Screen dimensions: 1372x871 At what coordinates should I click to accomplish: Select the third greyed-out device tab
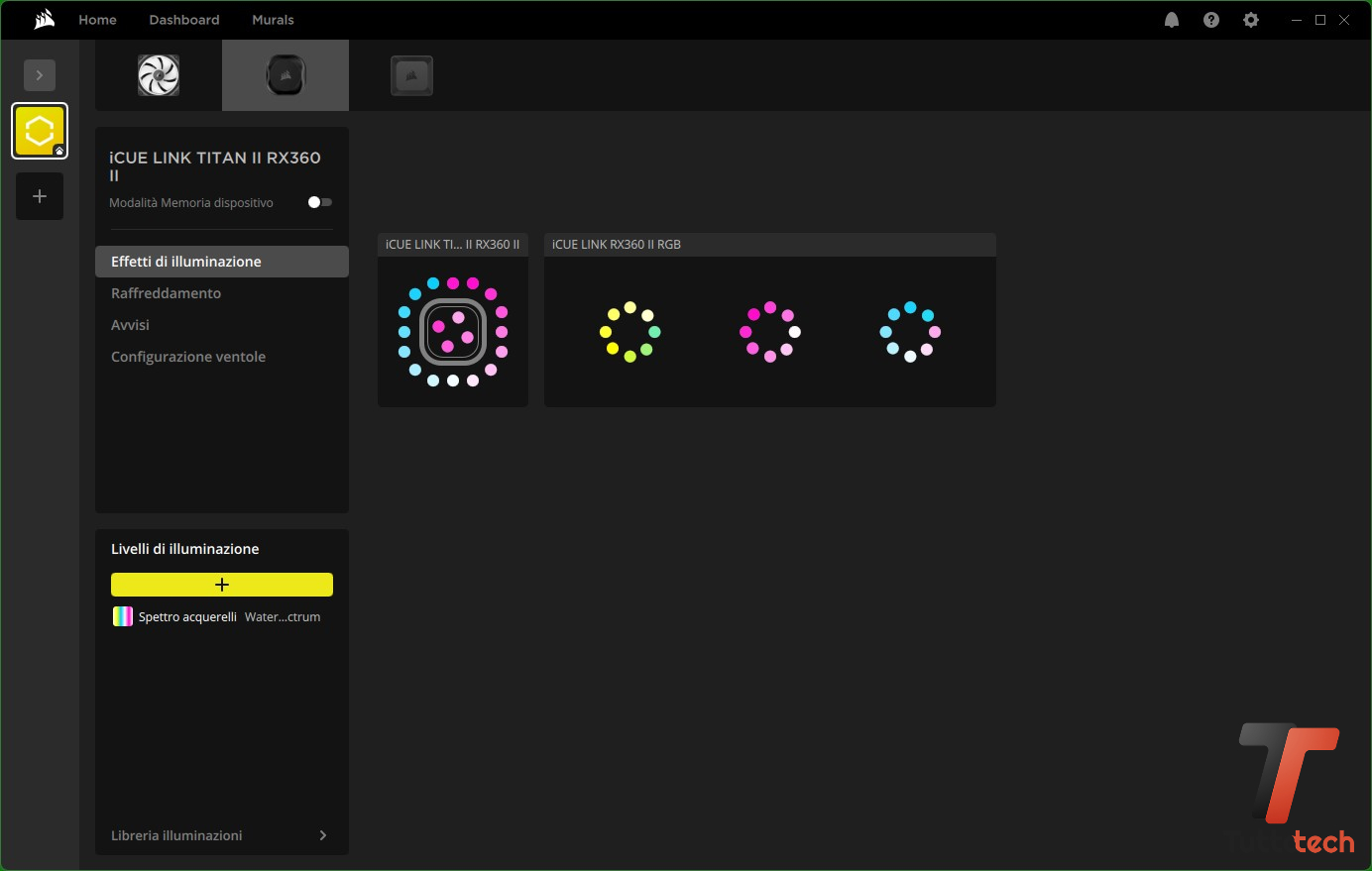coord(411,75)
